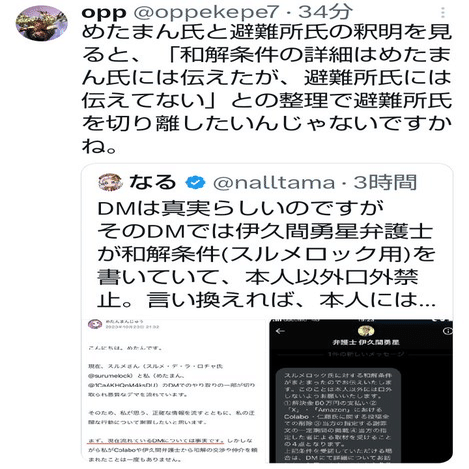Viewport: 469px width, 469px height.
Task: Open the left white note image
Action: coord(173,391)
